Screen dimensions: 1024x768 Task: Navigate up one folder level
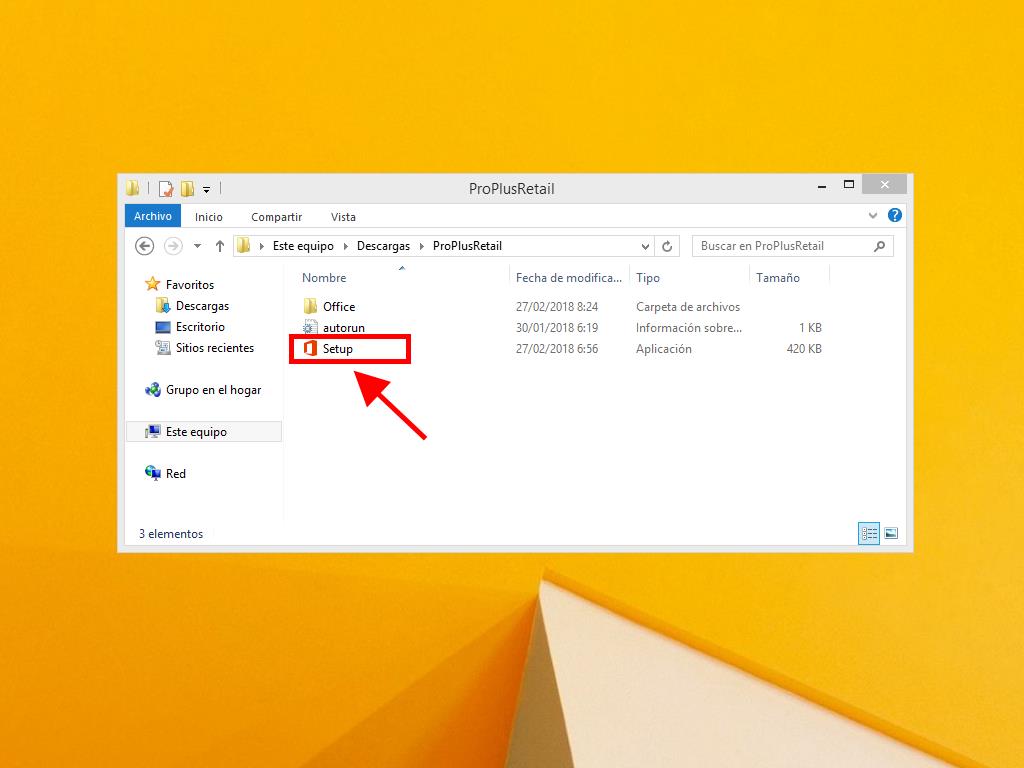tap(220, 246)
